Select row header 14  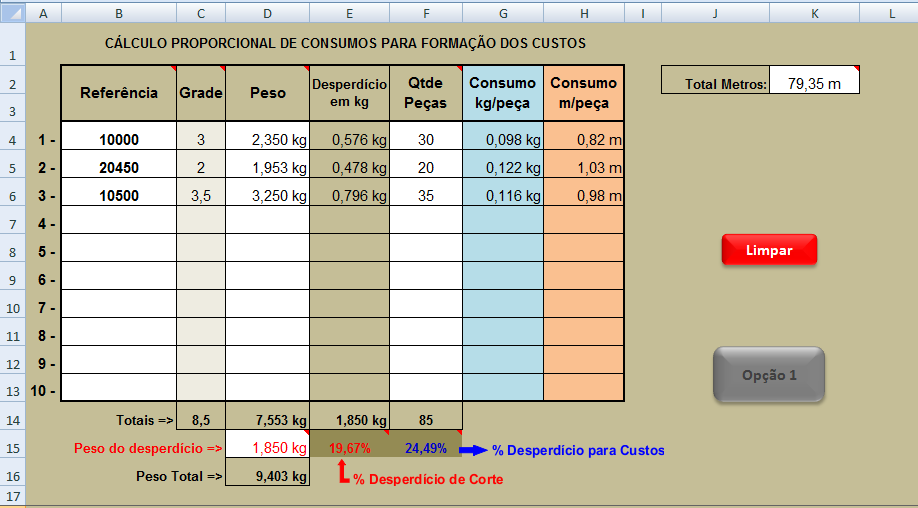(13, 421)
